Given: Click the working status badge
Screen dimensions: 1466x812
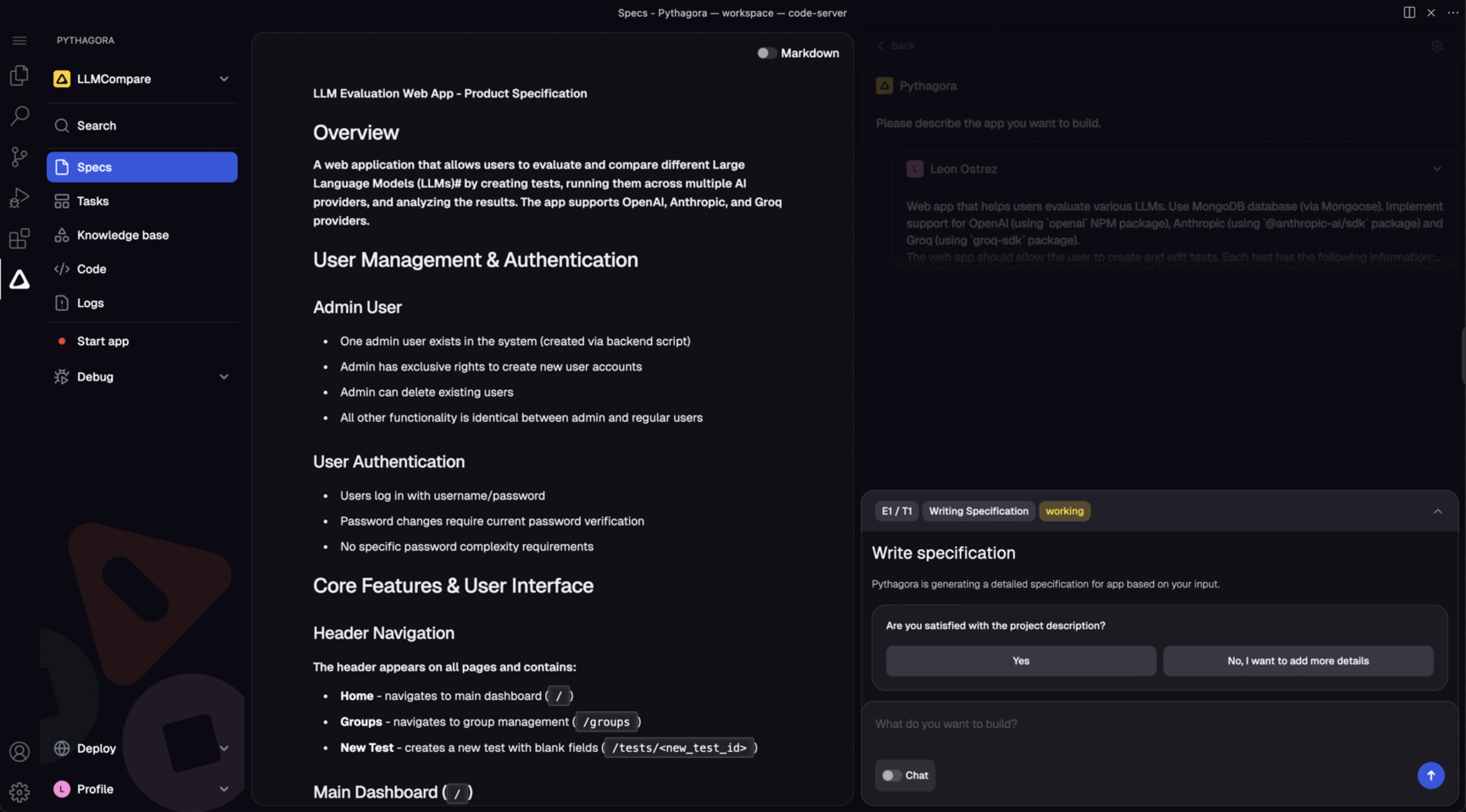Looking at the screenshot, I should point(1065,511).
